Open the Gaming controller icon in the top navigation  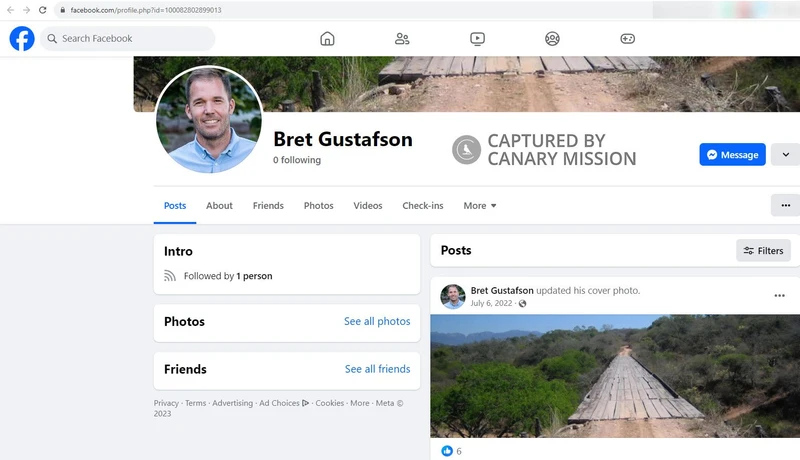(628, 39)
